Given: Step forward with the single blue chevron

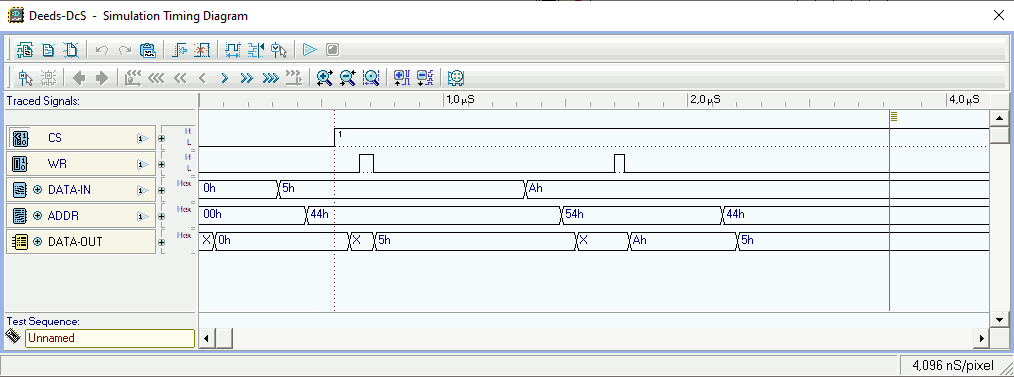Looking at the screenshot, I should [224, 78].
